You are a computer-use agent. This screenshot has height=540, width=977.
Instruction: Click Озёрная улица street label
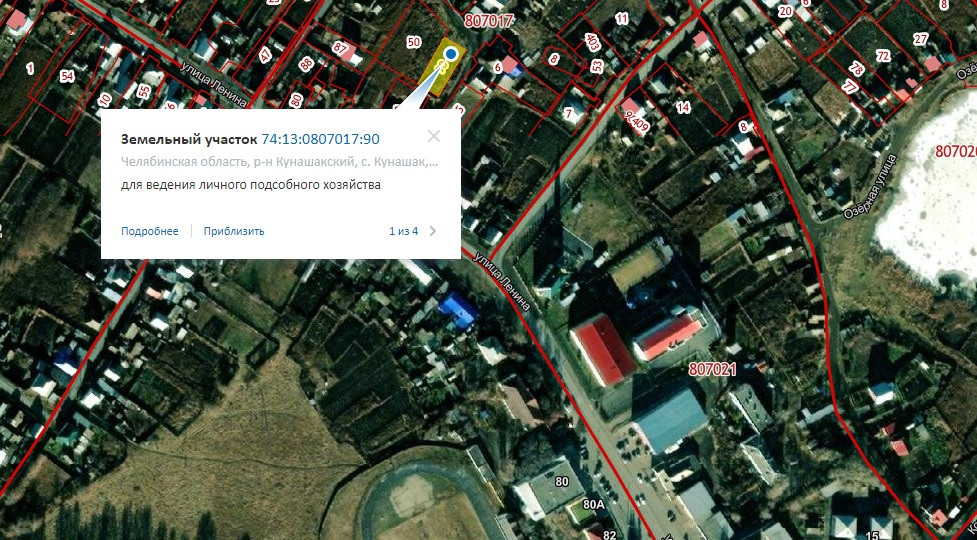(869, 186)
